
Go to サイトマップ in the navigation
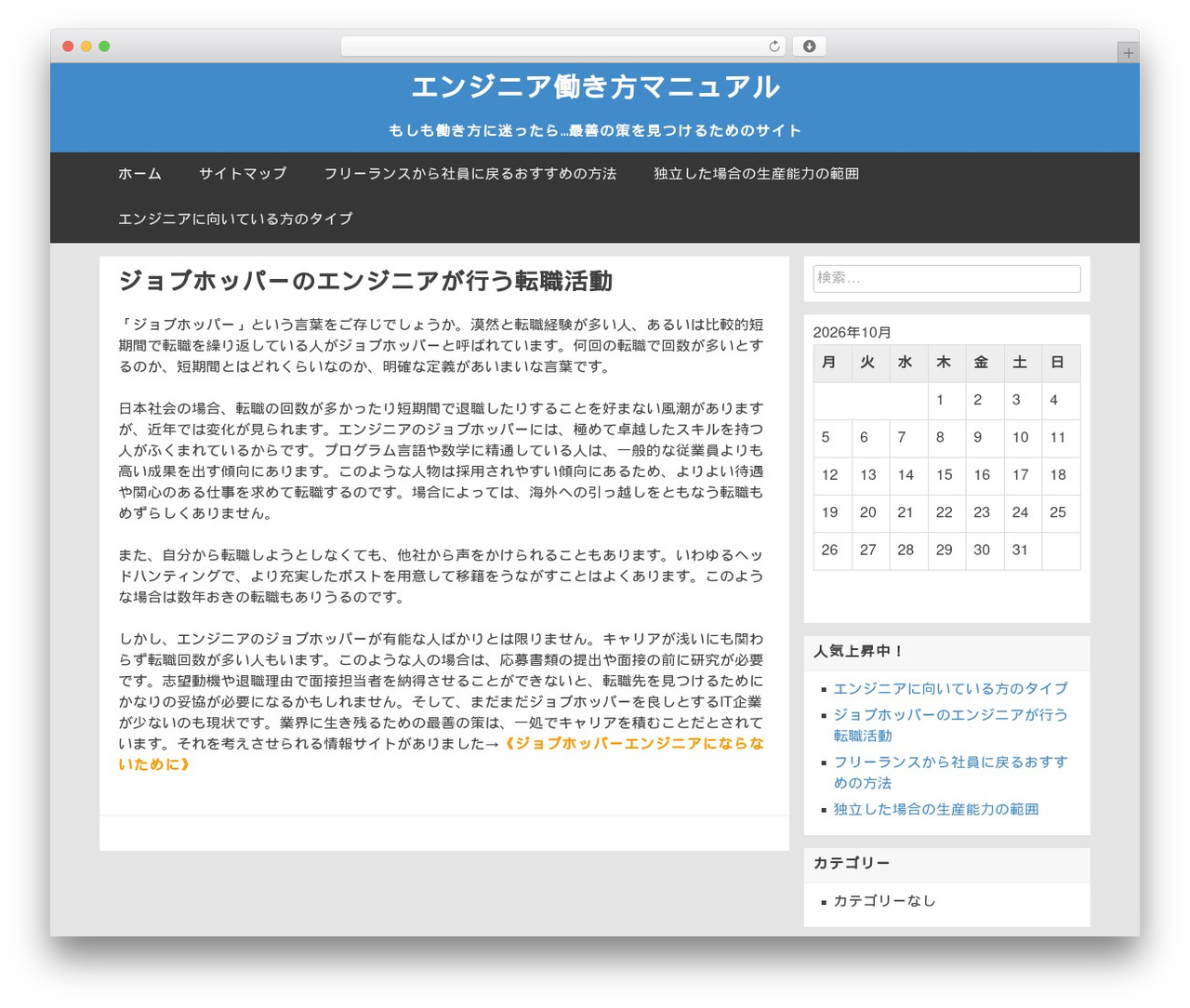pos(243,174)
